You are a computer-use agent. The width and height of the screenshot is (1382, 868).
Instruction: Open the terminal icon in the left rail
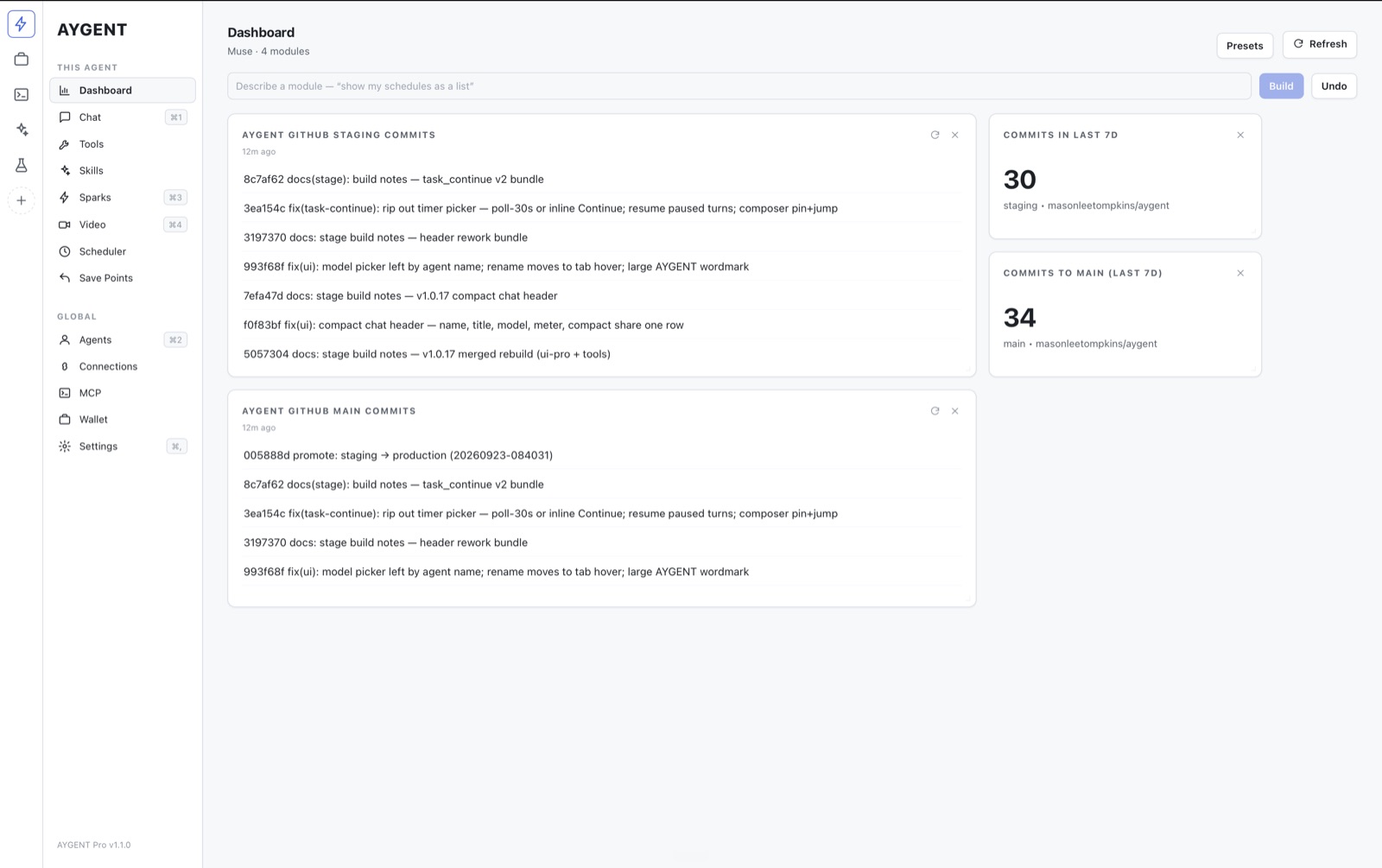coord(21,95)
